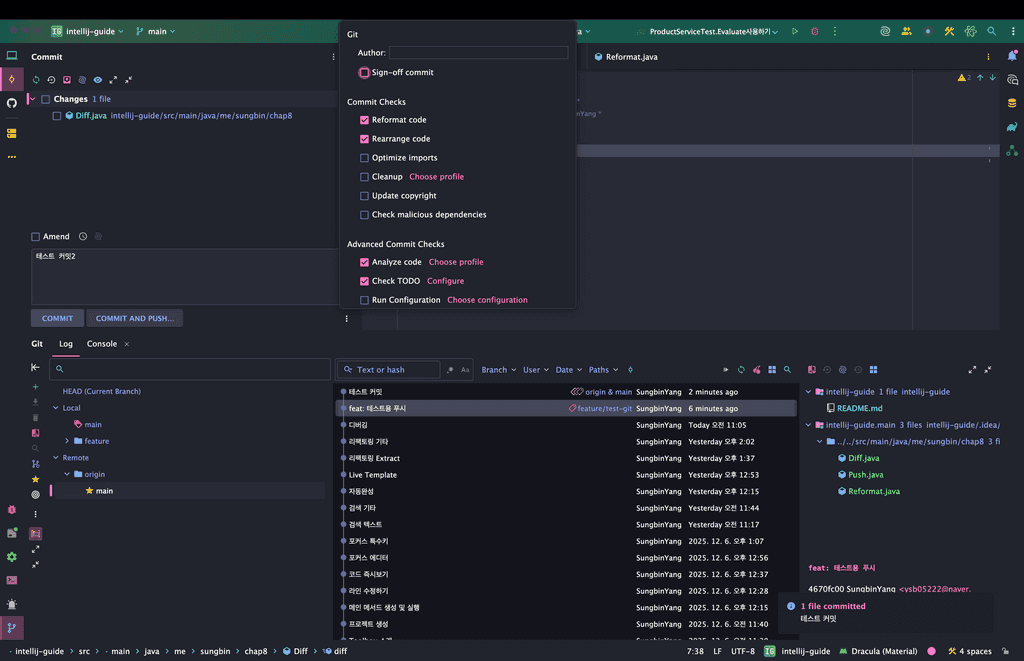Switch to the Console tab

102,344
